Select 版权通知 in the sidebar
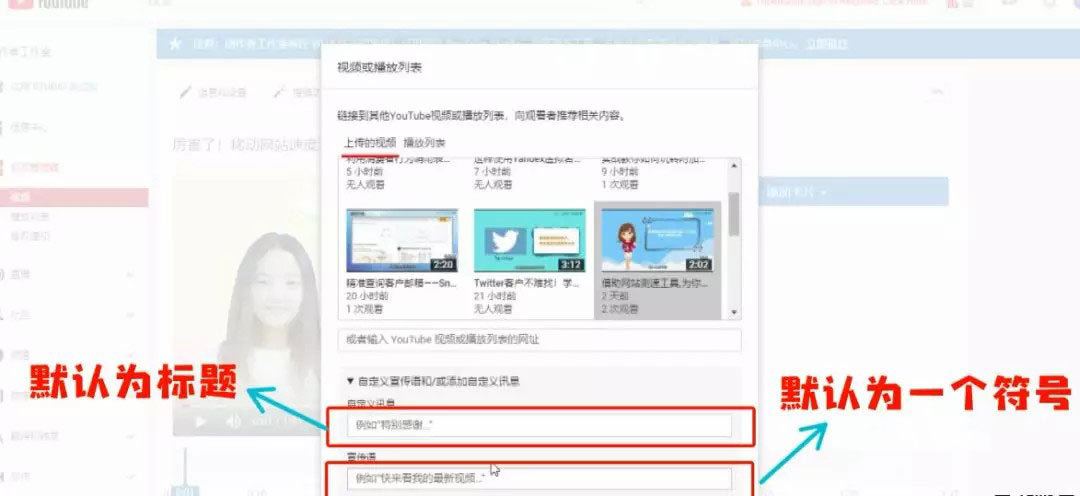Viewport: 1080px width, 496px height. tap(30, 236)
